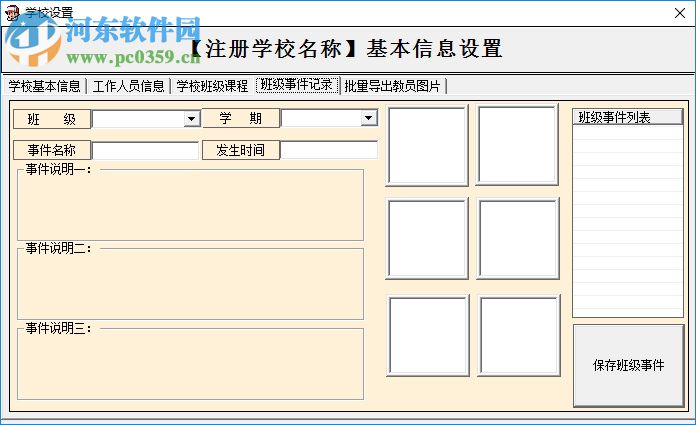Click the 班级 label button
The image size is (696, 425).
point(52,119)
